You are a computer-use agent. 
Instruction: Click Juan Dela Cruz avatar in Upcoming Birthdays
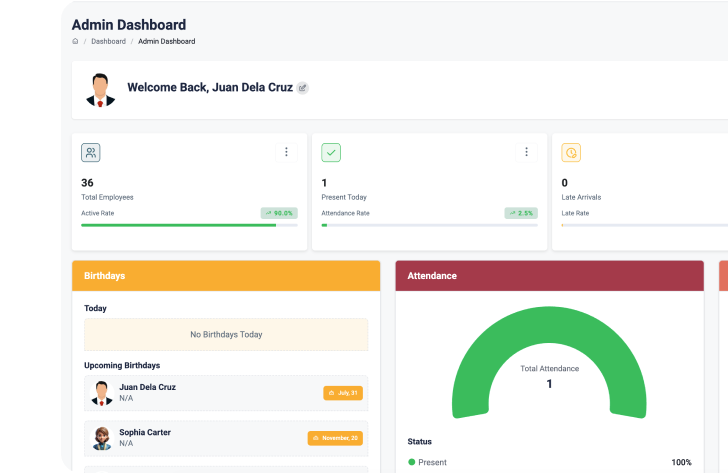tap(101, 393)
